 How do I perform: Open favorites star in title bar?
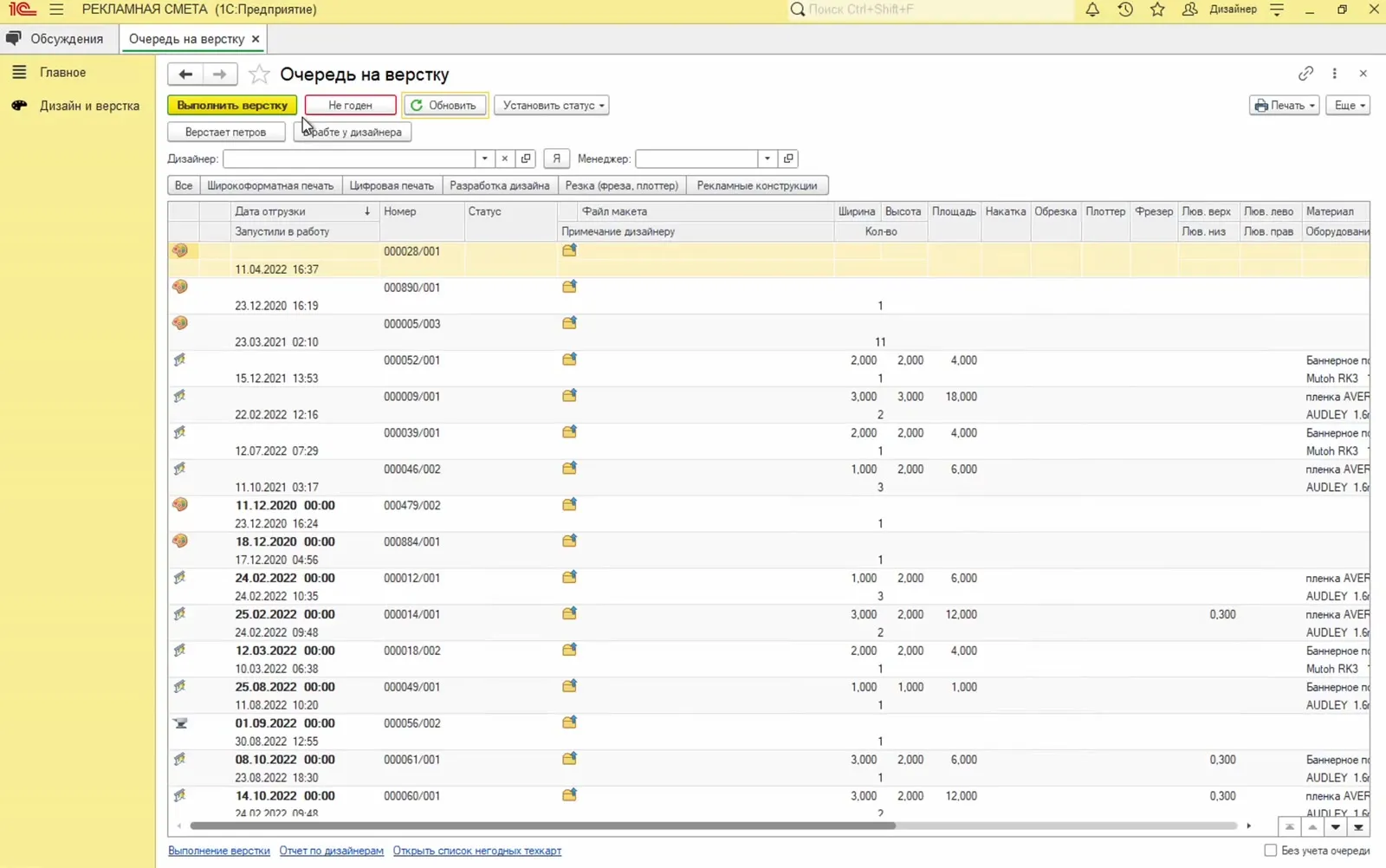tap(1157, 10)
